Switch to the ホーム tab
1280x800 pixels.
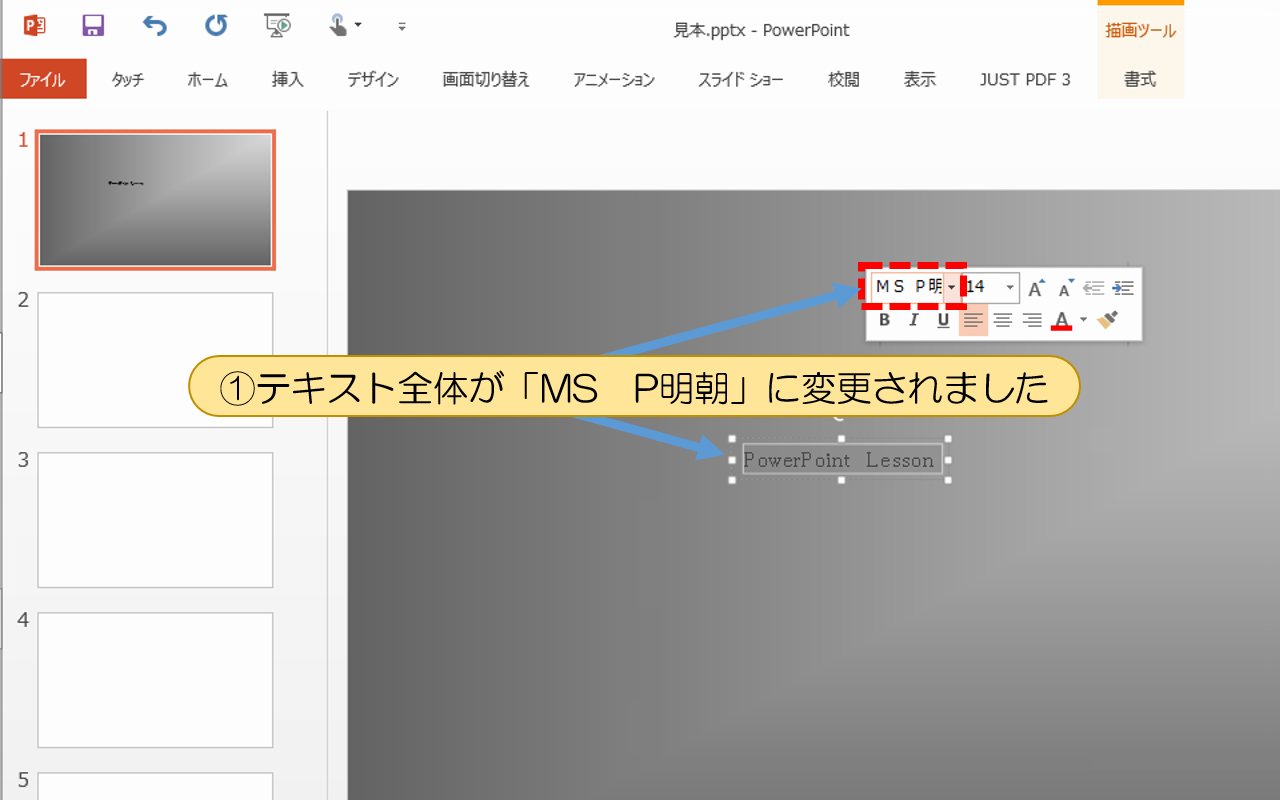(207, 80)
